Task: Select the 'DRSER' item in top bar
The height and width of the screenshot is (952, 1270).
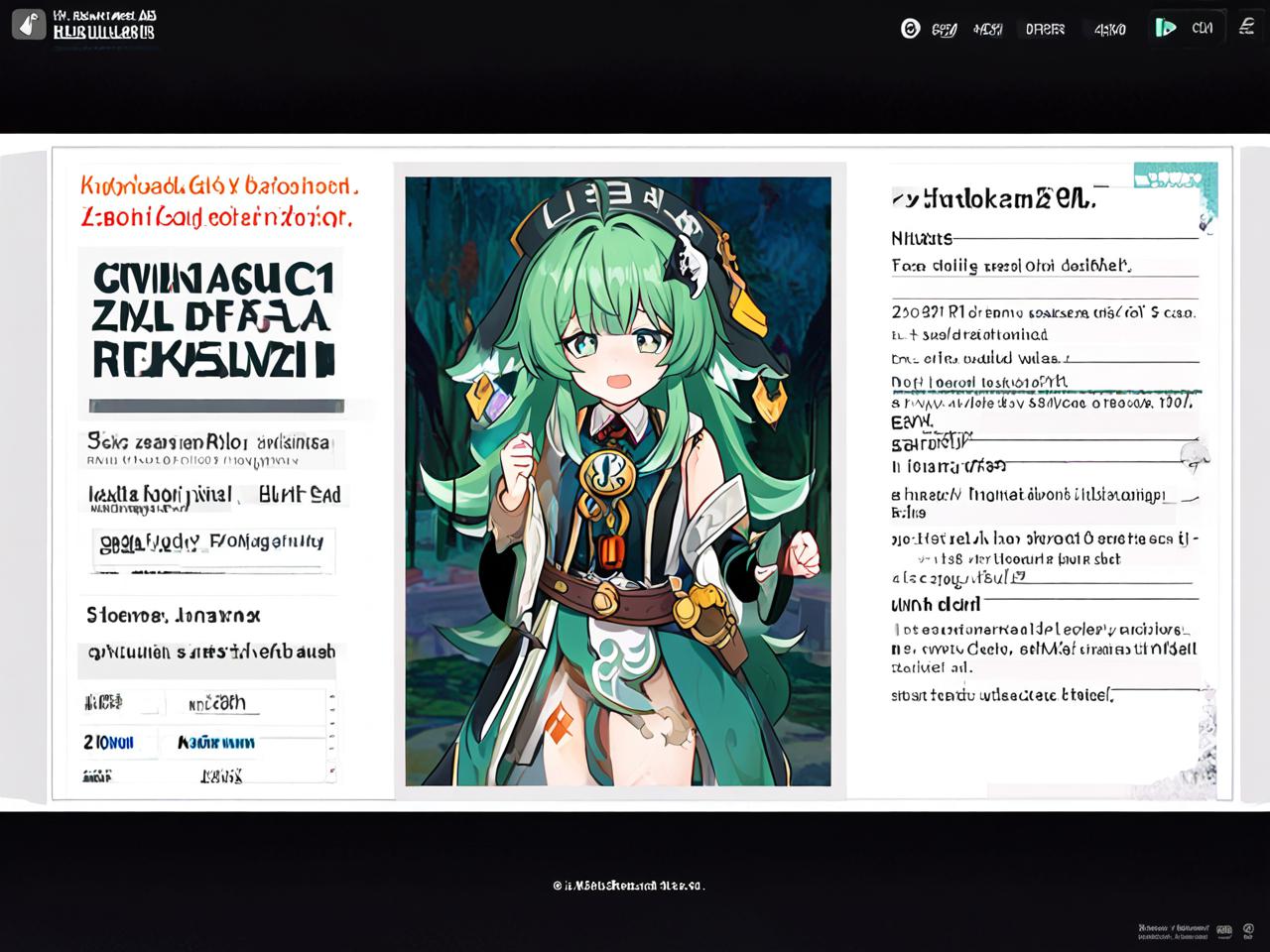Action: click(1045, 29)
